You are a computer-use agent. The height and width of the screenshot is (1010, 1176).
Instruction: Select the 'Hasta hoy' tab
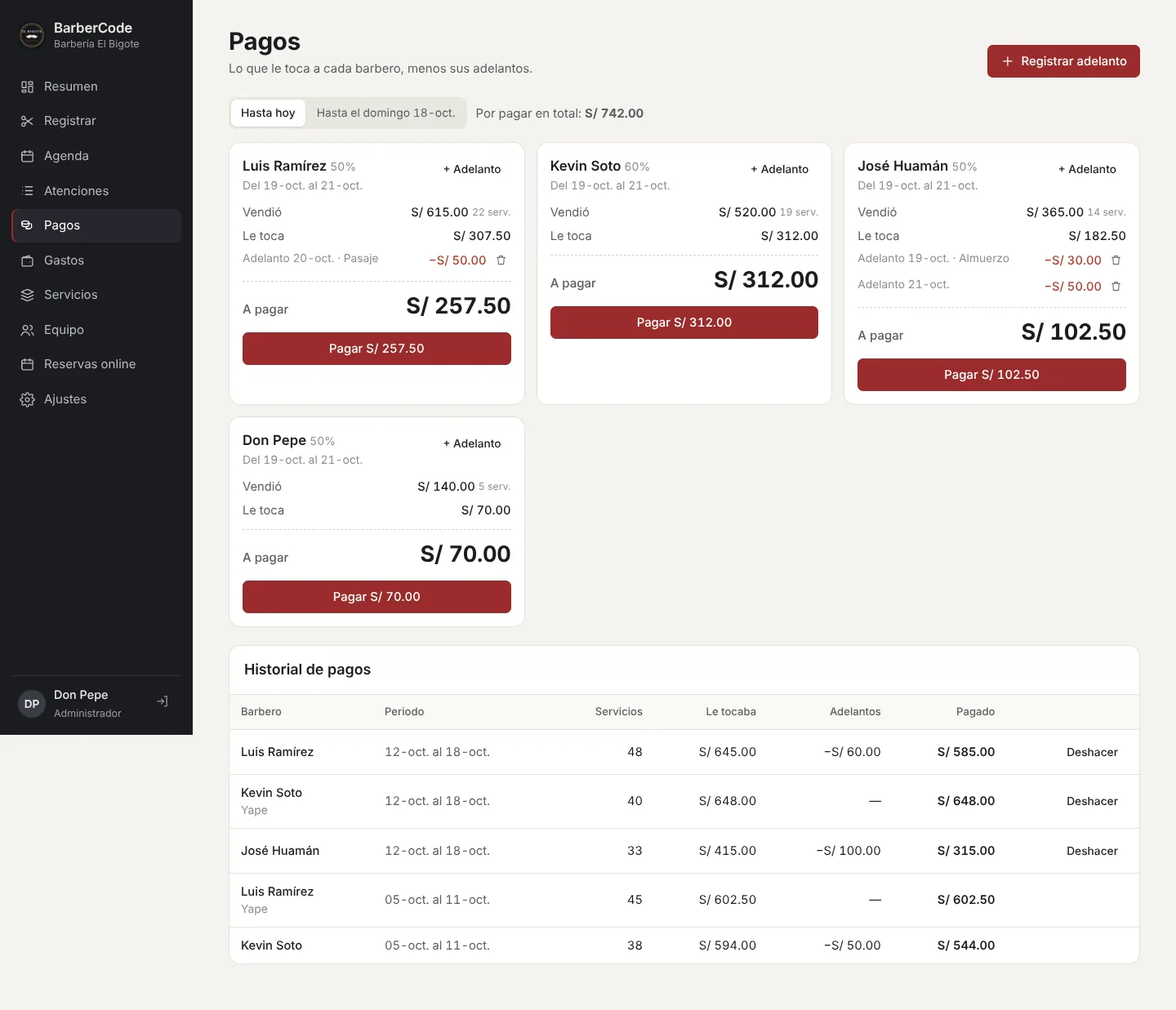(268, 113)
